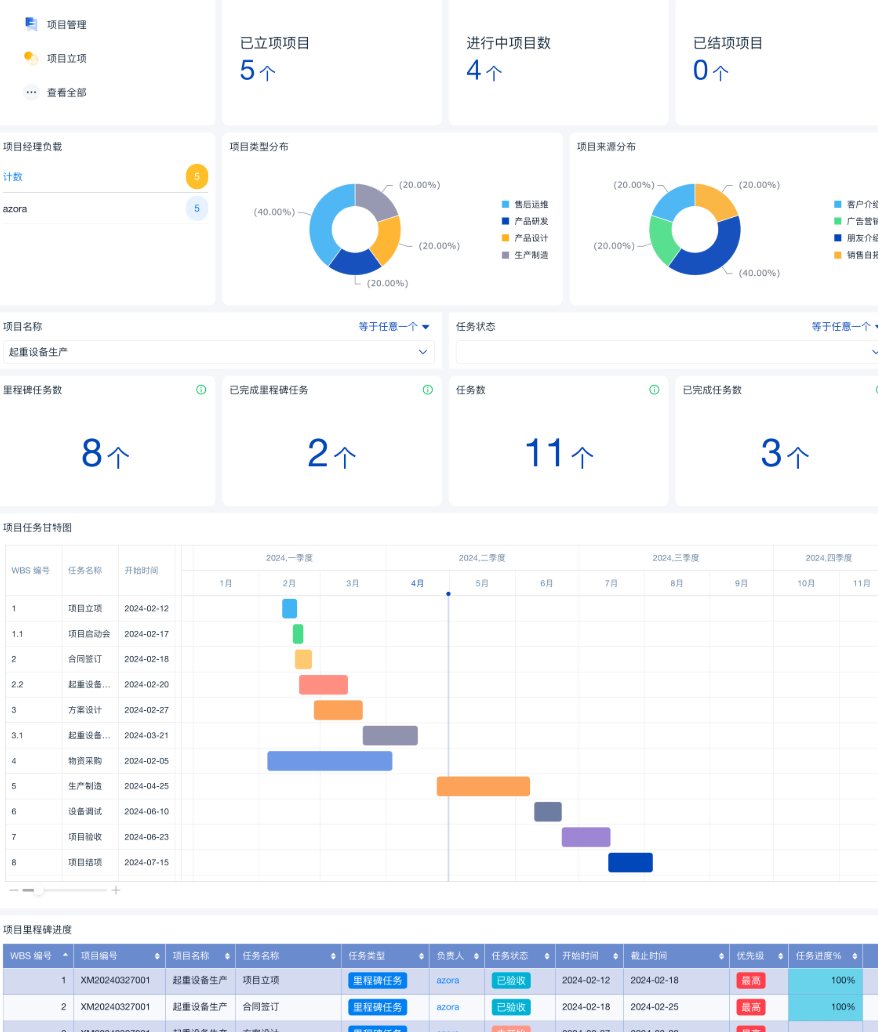Toggle green legend item in 项目来源分布 chart

856,221
